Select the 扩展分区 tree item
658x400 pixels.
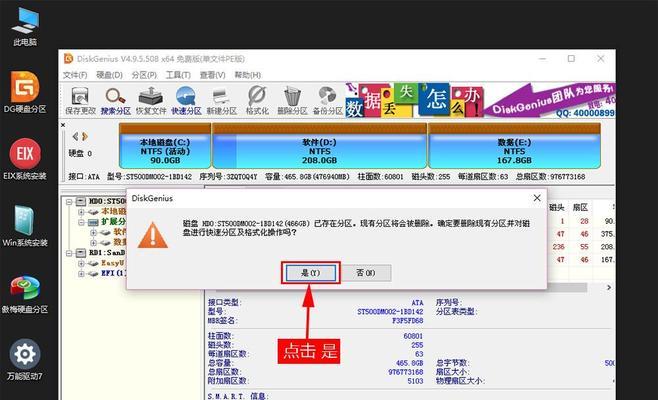113,222
